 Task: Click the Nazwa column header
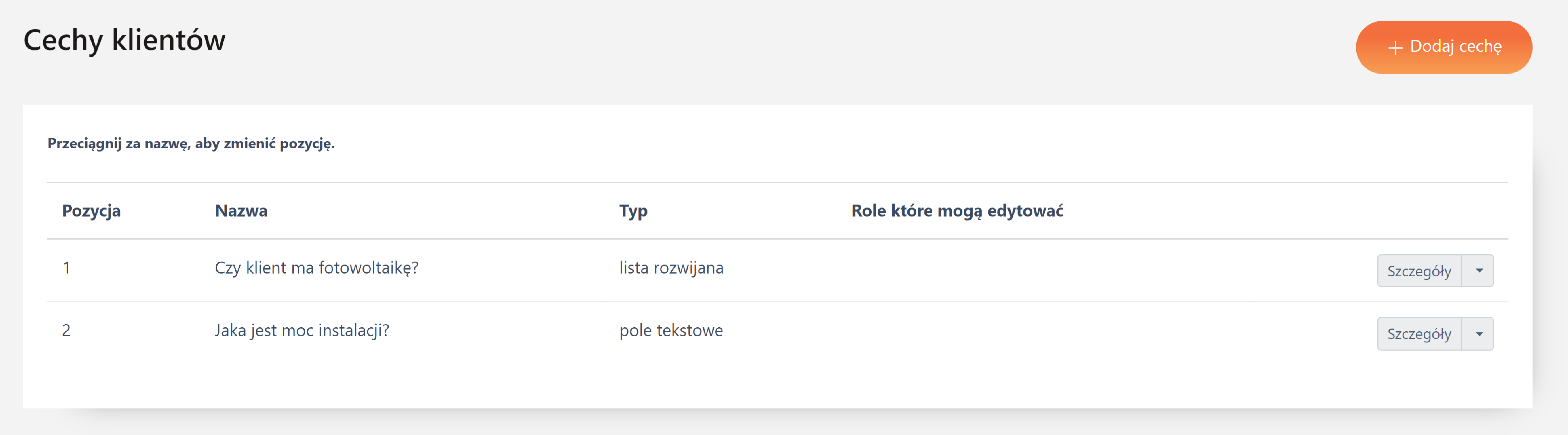(241, 211)
